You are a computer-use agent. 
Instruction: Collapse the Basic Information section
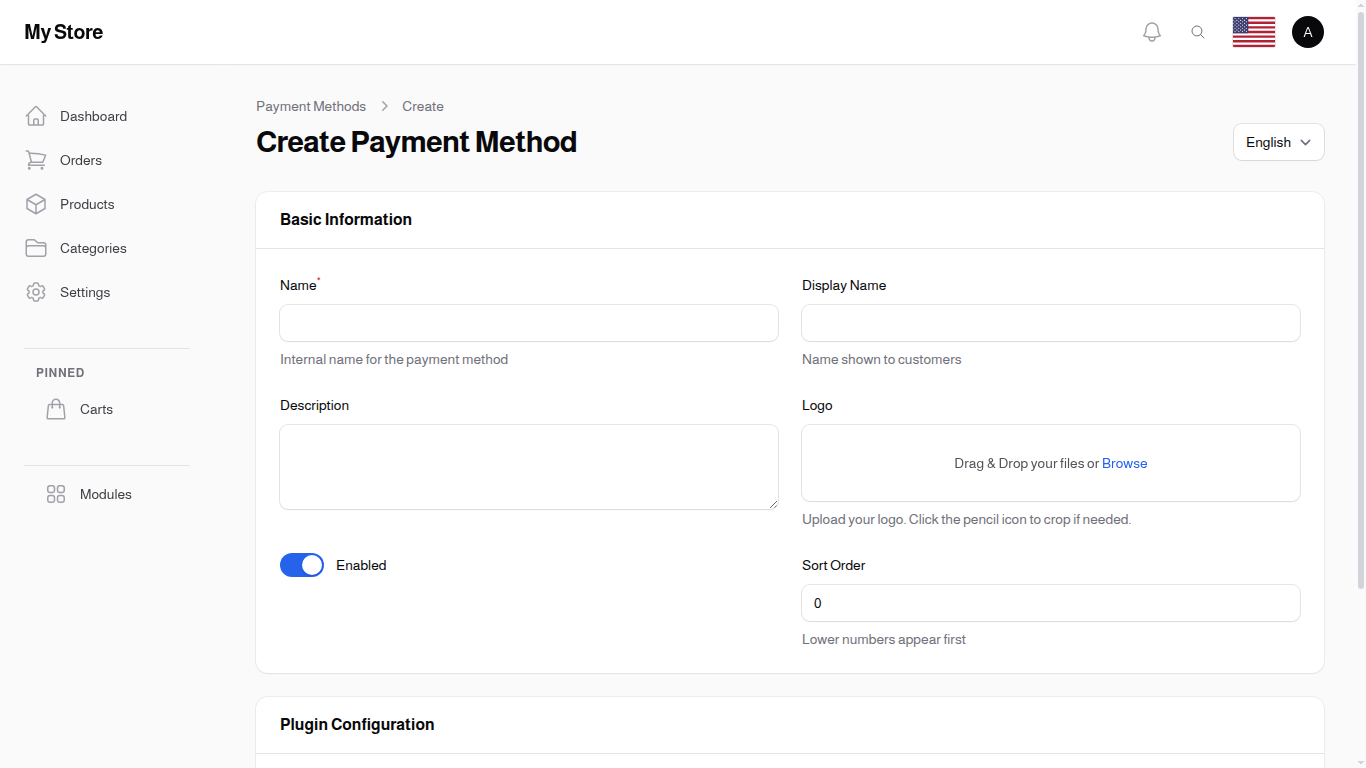[346, 219]
